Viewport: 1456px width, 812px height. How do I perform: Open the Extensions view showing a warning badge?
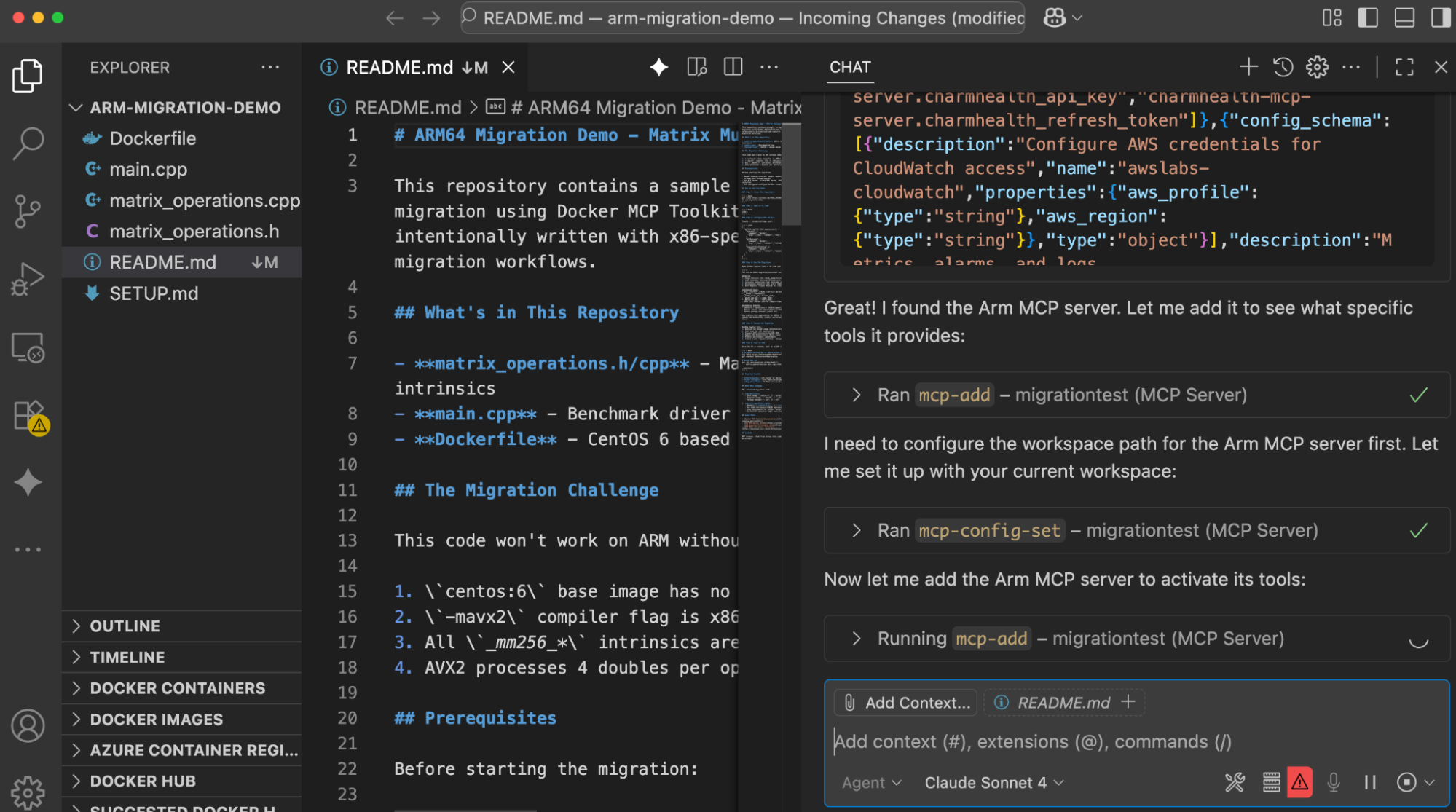[28, 414]
